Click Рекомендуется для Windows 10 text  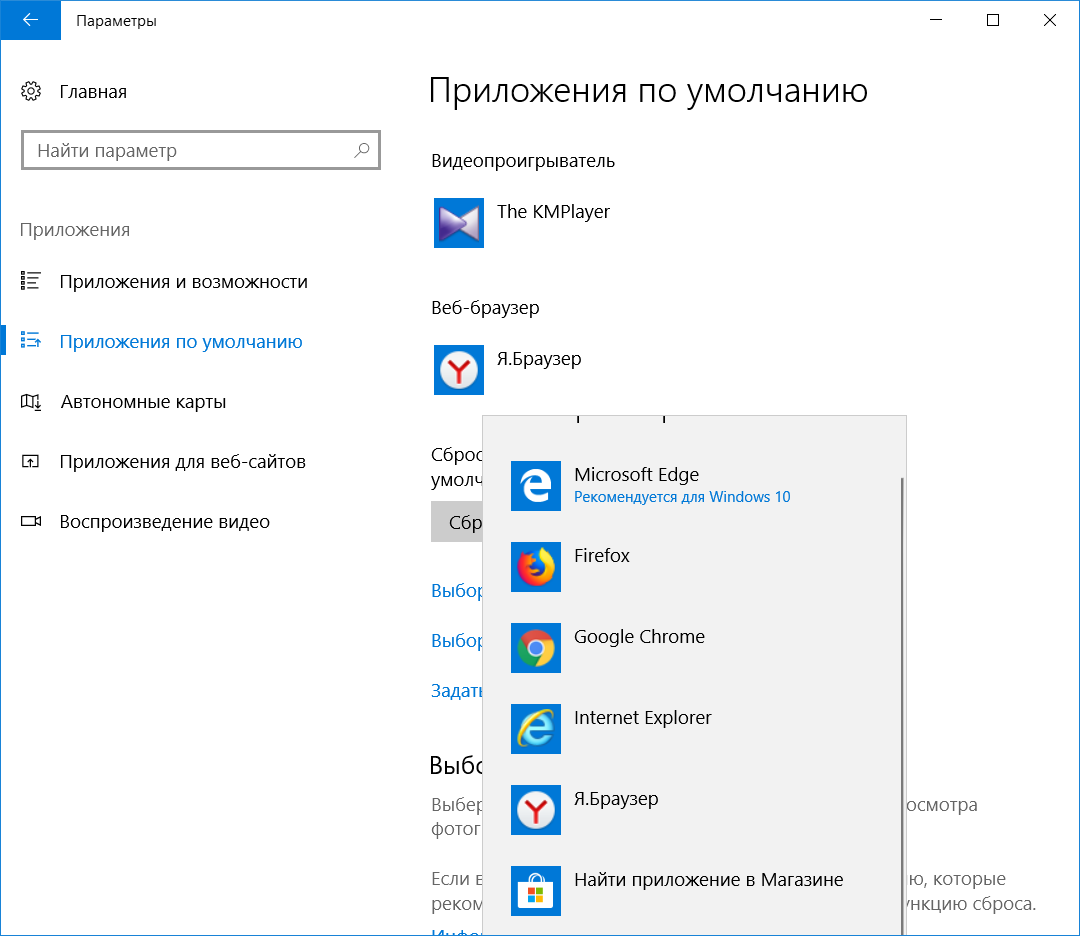(682, 497)
